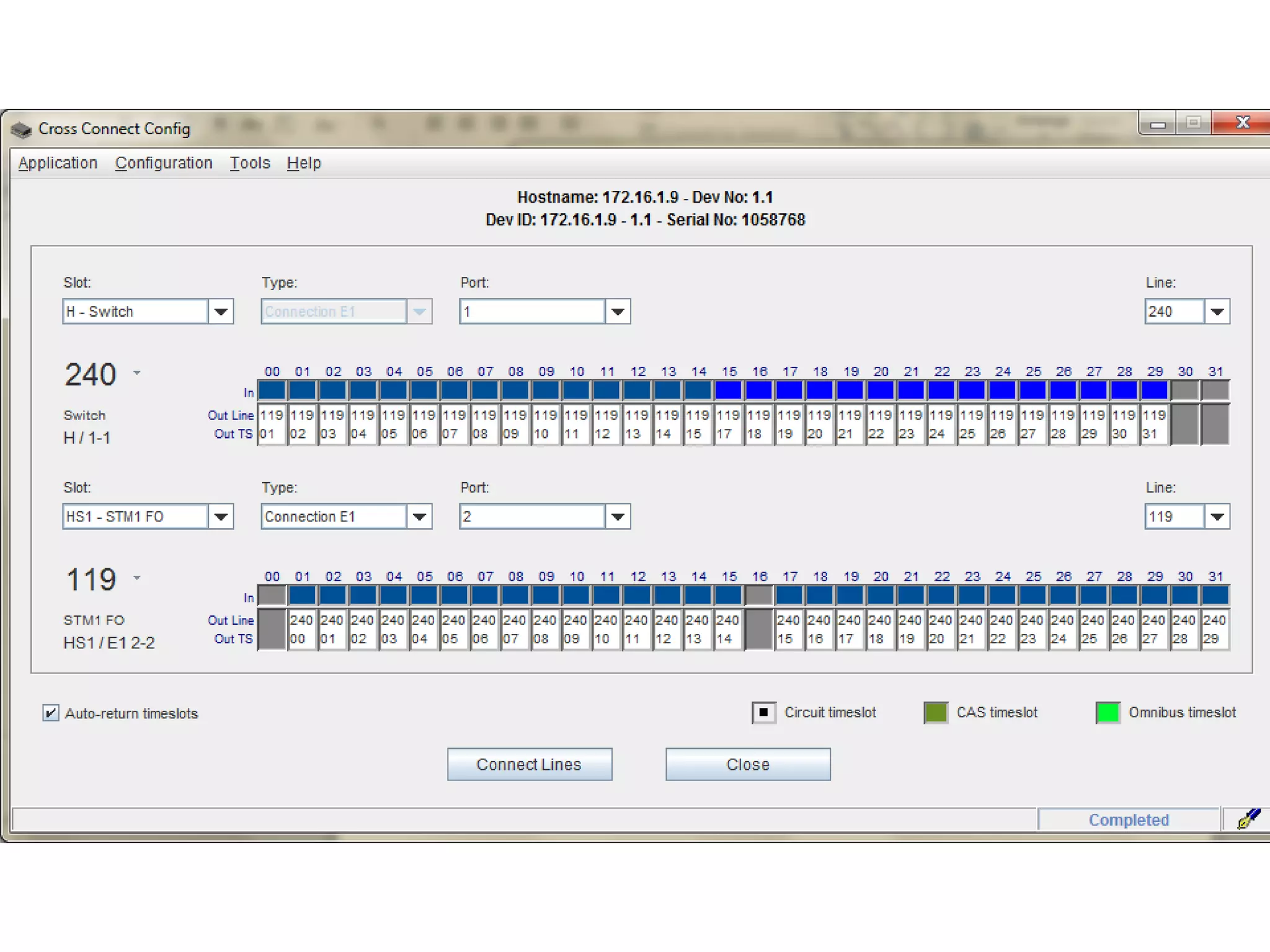The width and height of the screenshot is (1270, 952).
Task: Click the lower Port field showing 2
Action: (x=532, y=517)
